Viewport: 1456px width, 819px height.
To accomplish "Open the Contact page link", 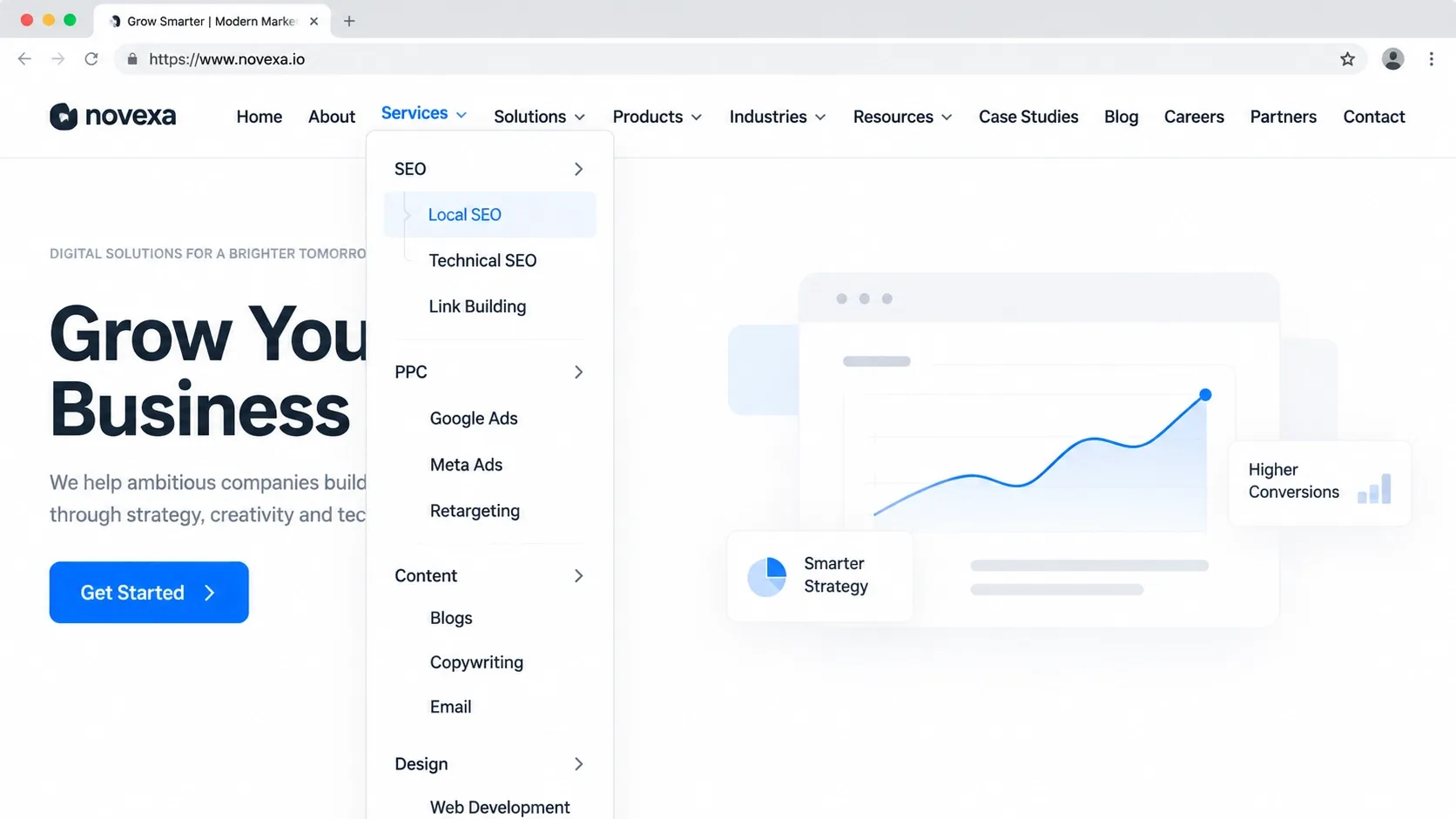I will (x=1373, y=117).
